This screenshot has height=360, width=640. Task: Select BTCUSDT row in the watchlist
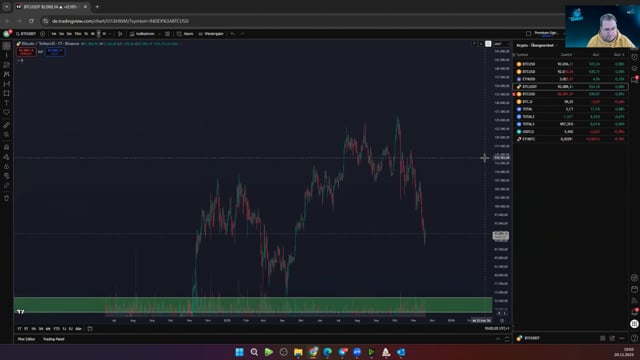(571, 87)
